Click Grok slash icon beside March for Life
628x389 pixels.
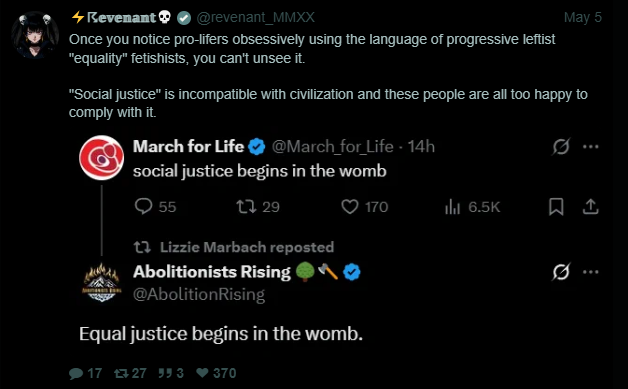click(x=561, y=147)
